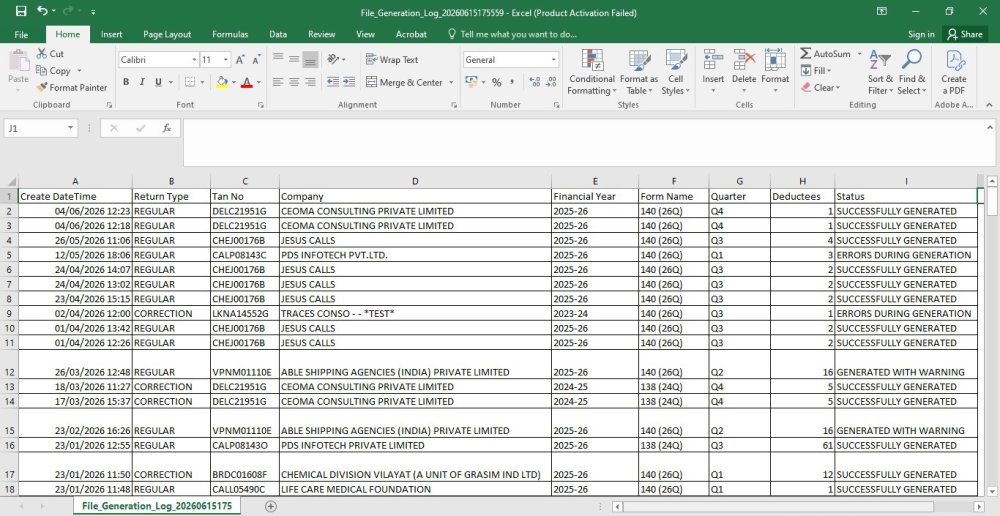Click the Decrease Decimal icon
1000x516 pixels.
pyautogui.click(x=552, y=82)
